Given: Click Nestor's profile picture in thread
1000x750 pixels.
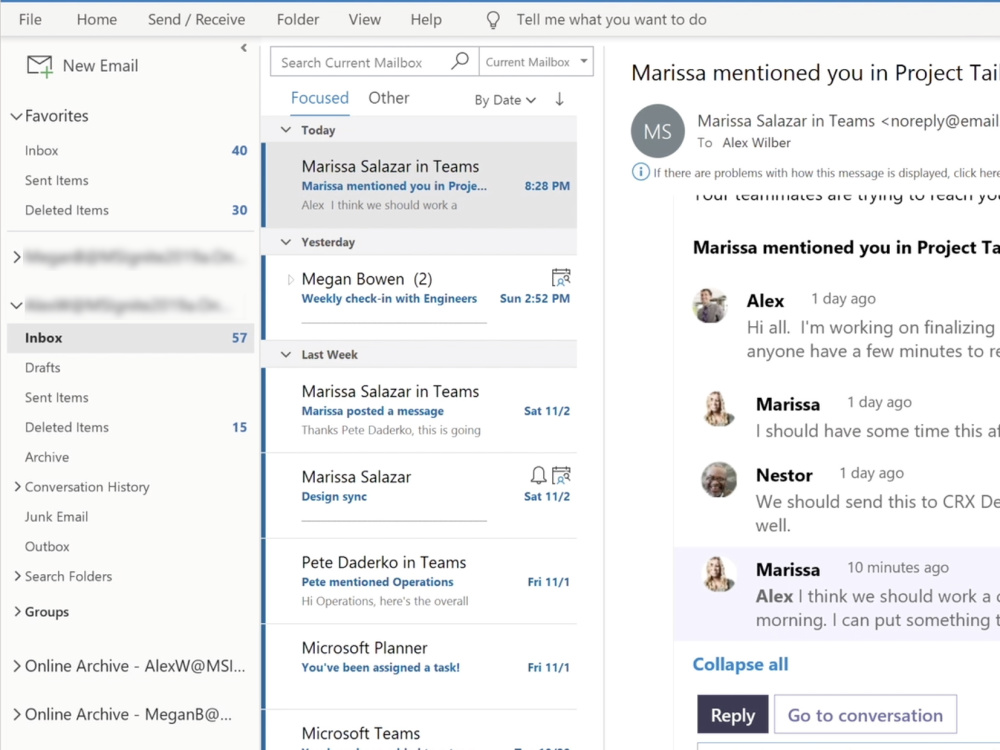Looking at the screenshot, I should 719,480.
